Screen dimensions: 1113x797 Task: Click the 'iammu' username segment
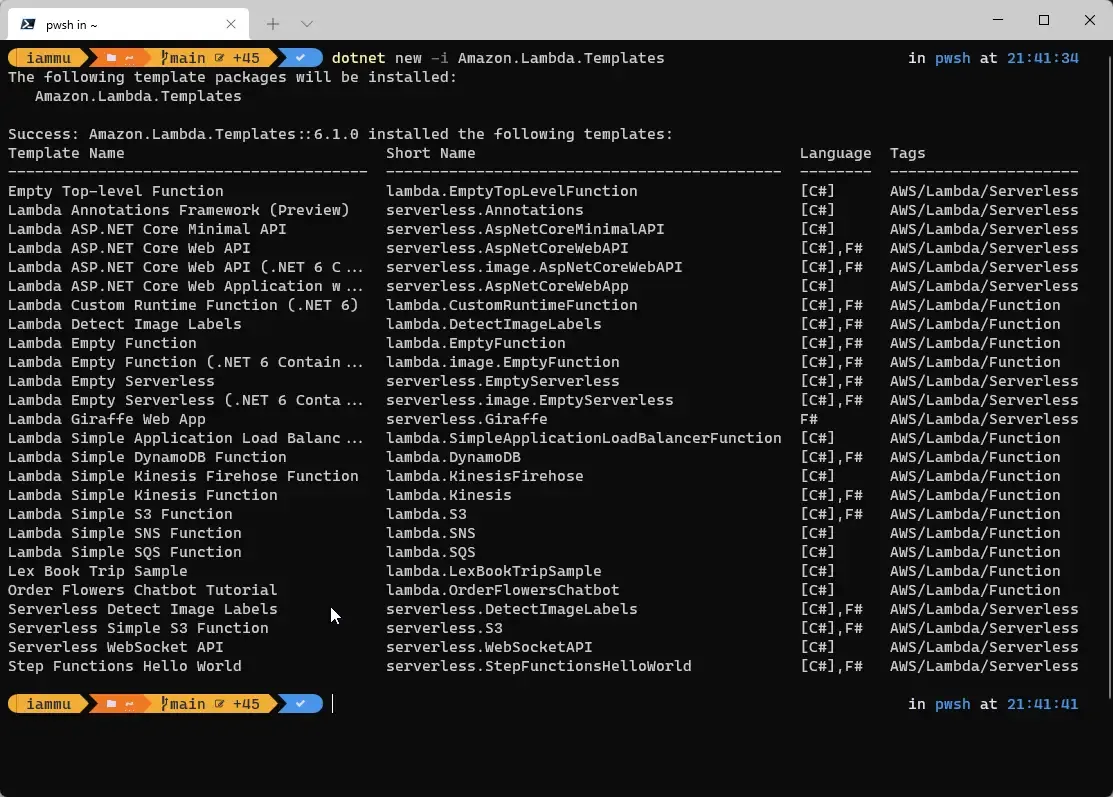pos(49,57)
